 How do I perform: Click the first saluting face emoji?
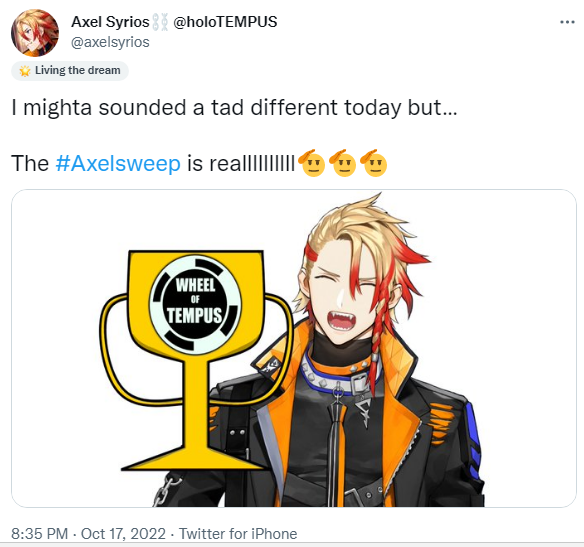312,163
